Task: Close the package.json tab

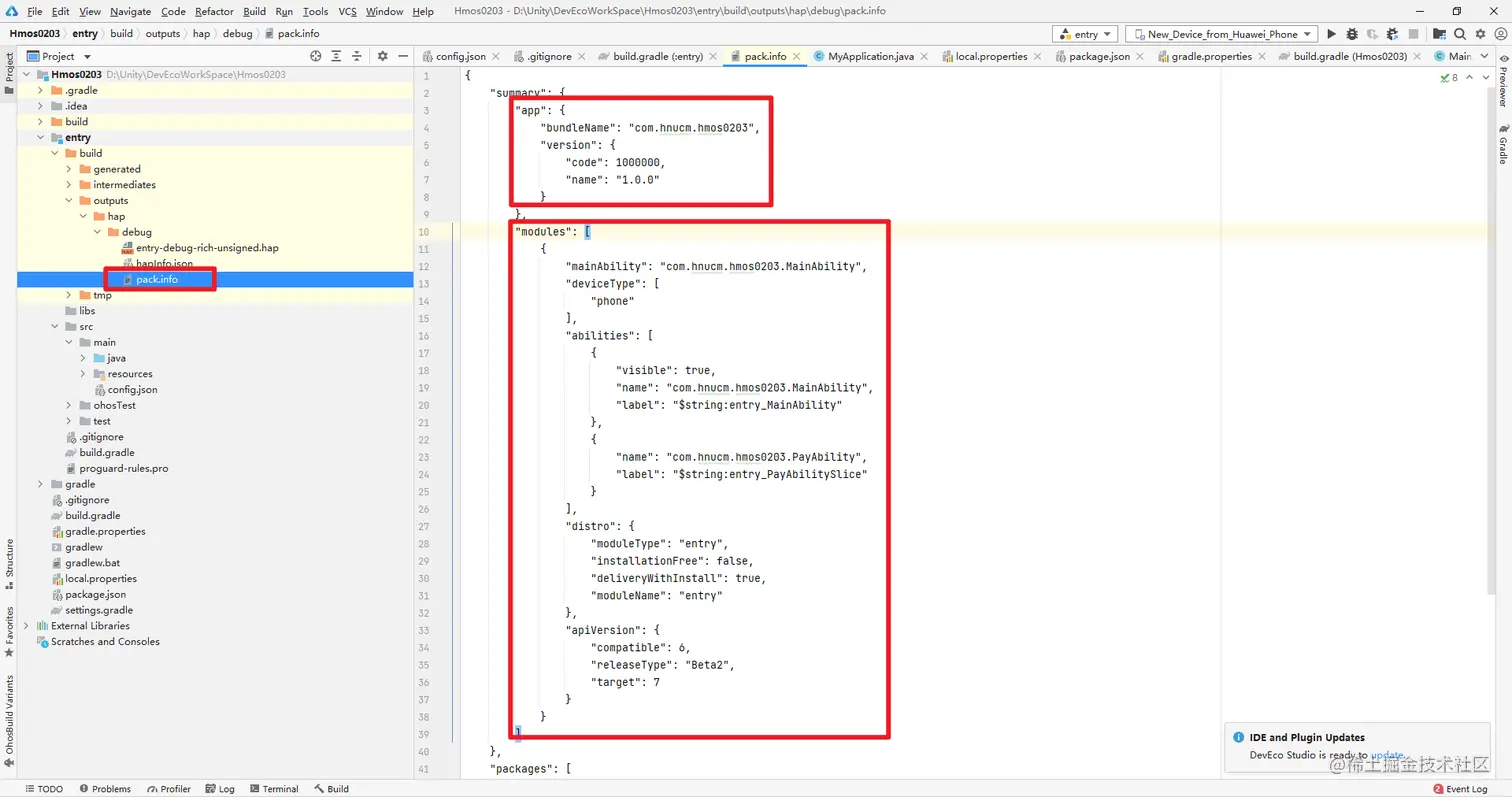Action: tap(1140, 57)
